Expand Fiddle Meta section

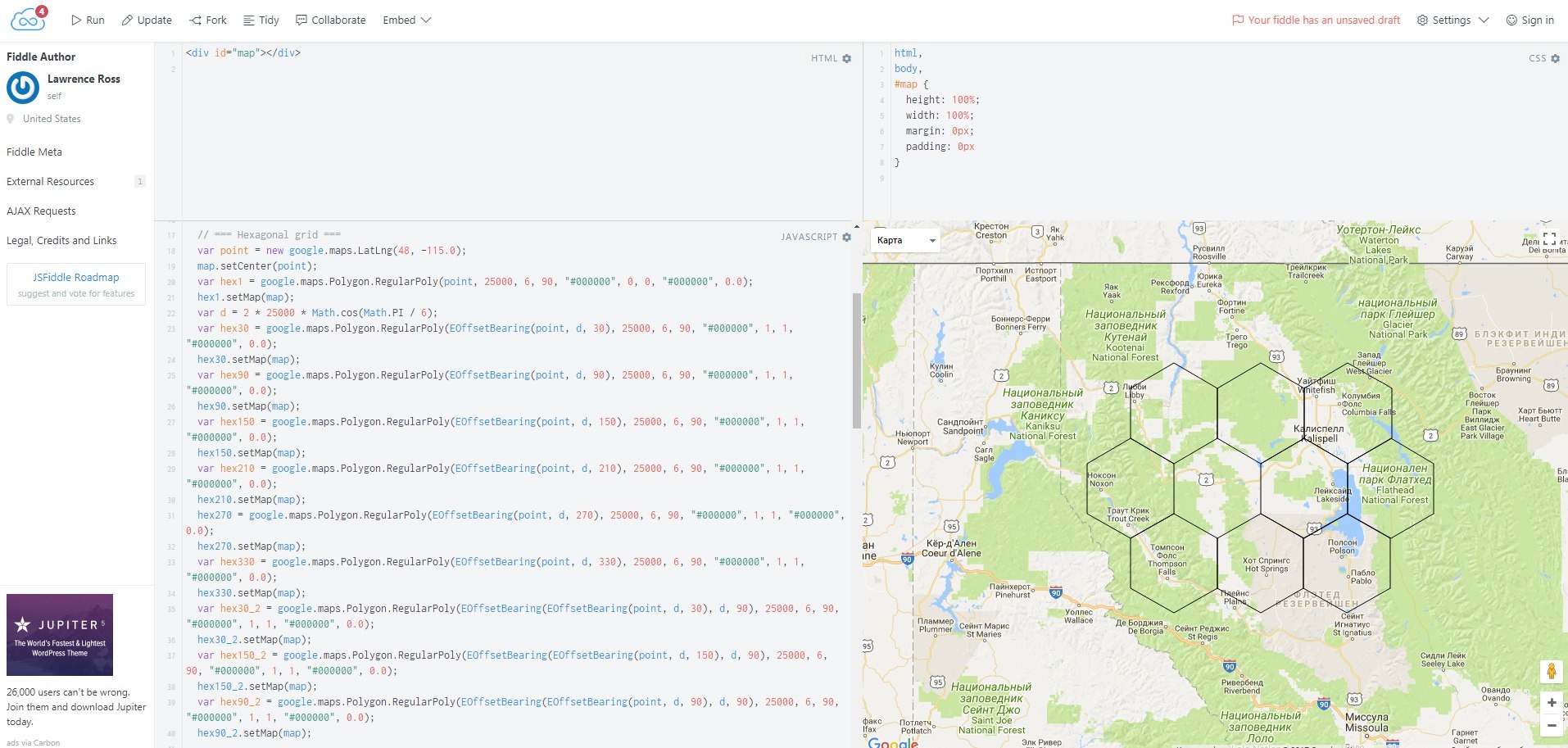[34, 152]
